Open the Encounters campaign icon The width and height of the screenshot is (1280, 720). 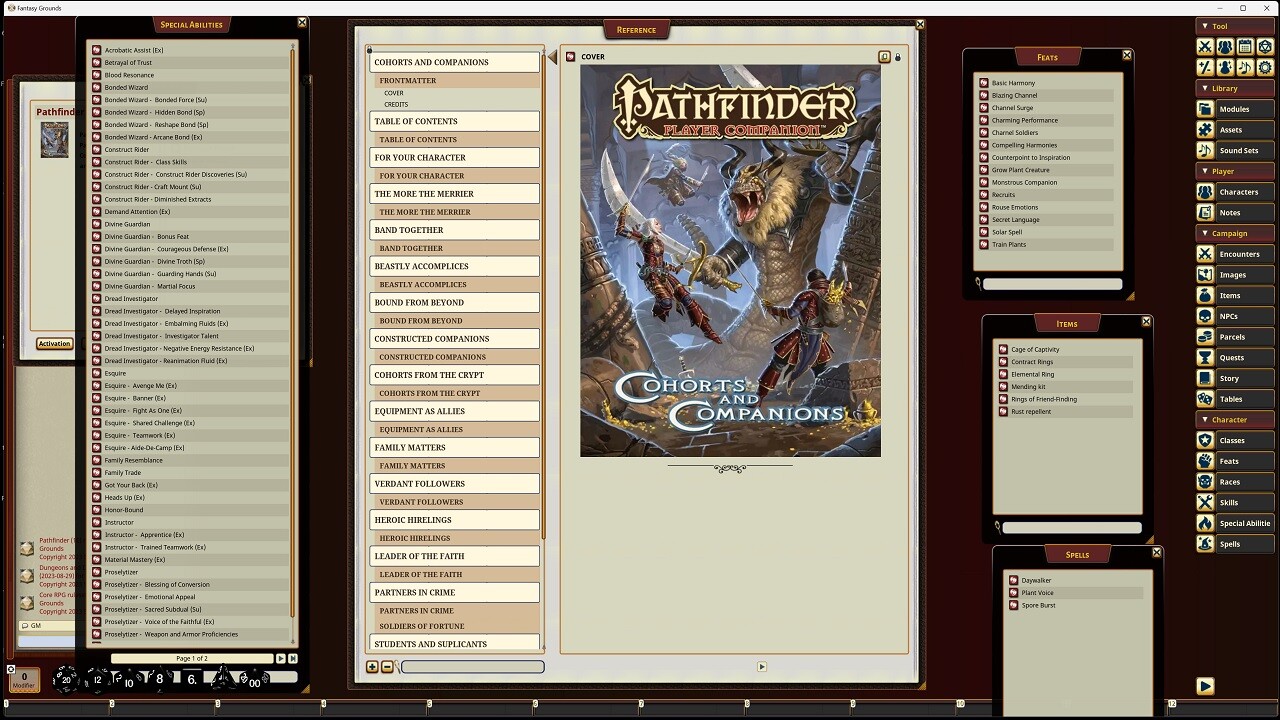[1204, 253]
